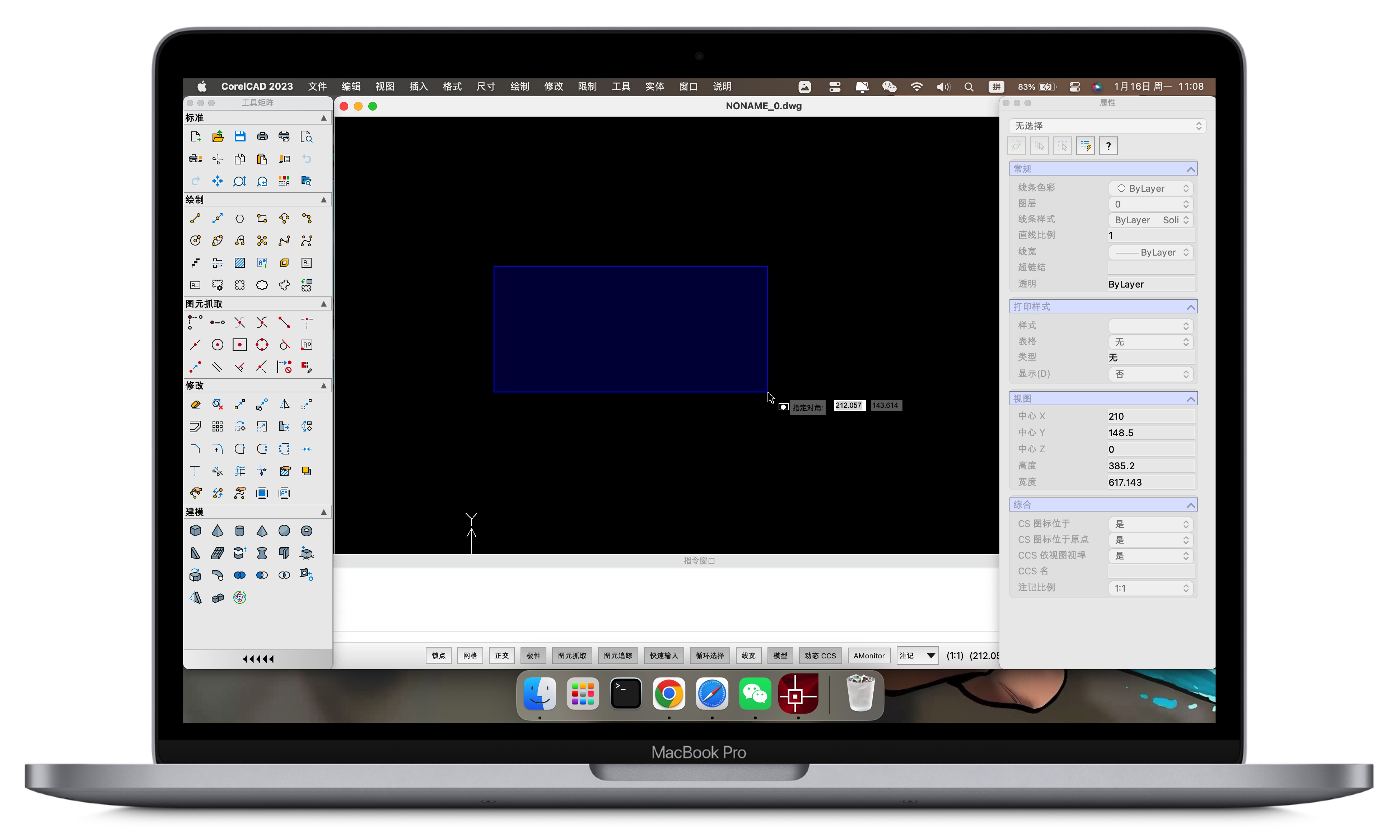
Task: Click the 直线比例 value field
Action: (1151, 235)
